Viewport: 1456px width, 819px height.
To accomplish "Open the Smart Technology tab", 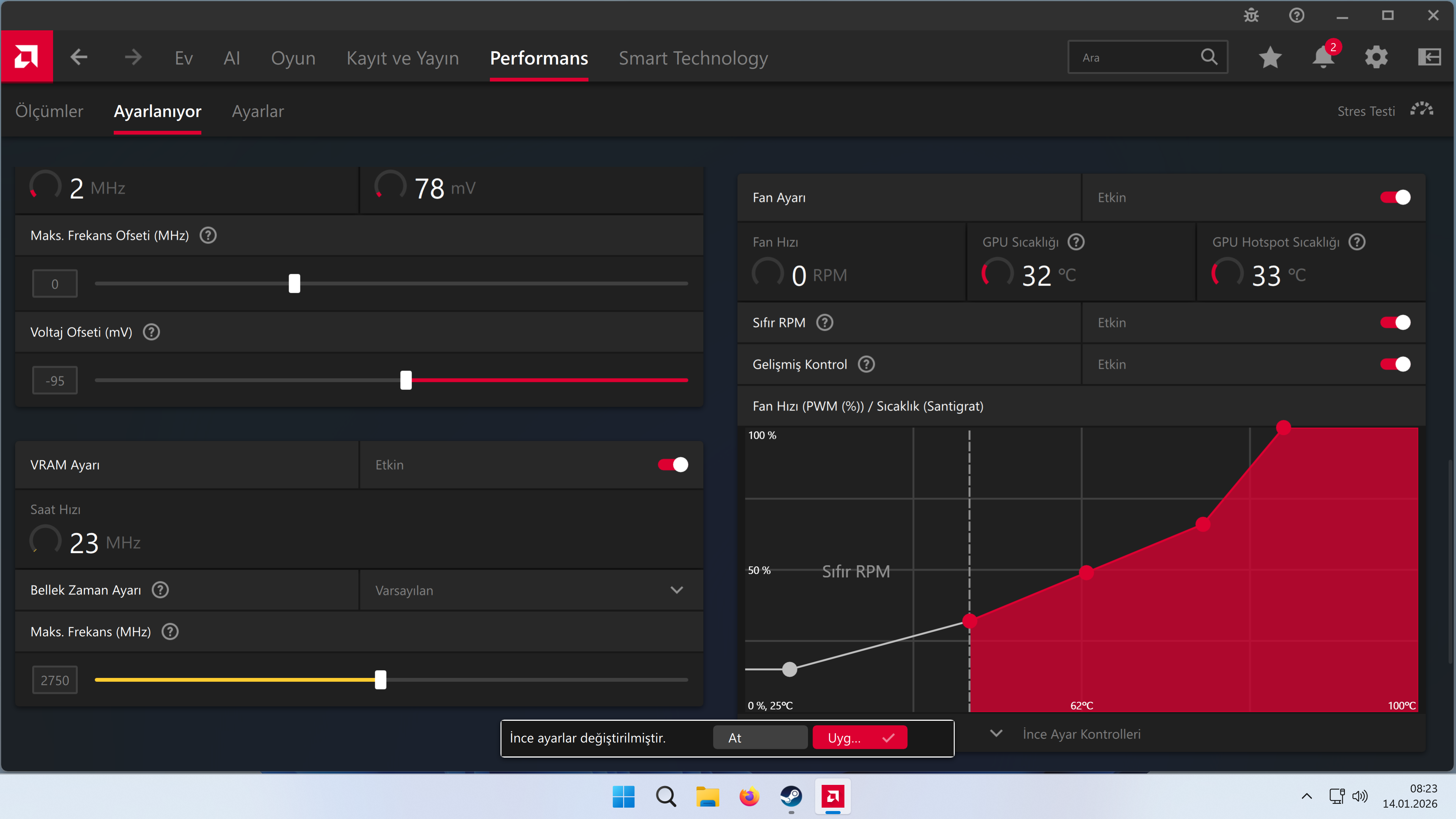I will pos(693,58).
